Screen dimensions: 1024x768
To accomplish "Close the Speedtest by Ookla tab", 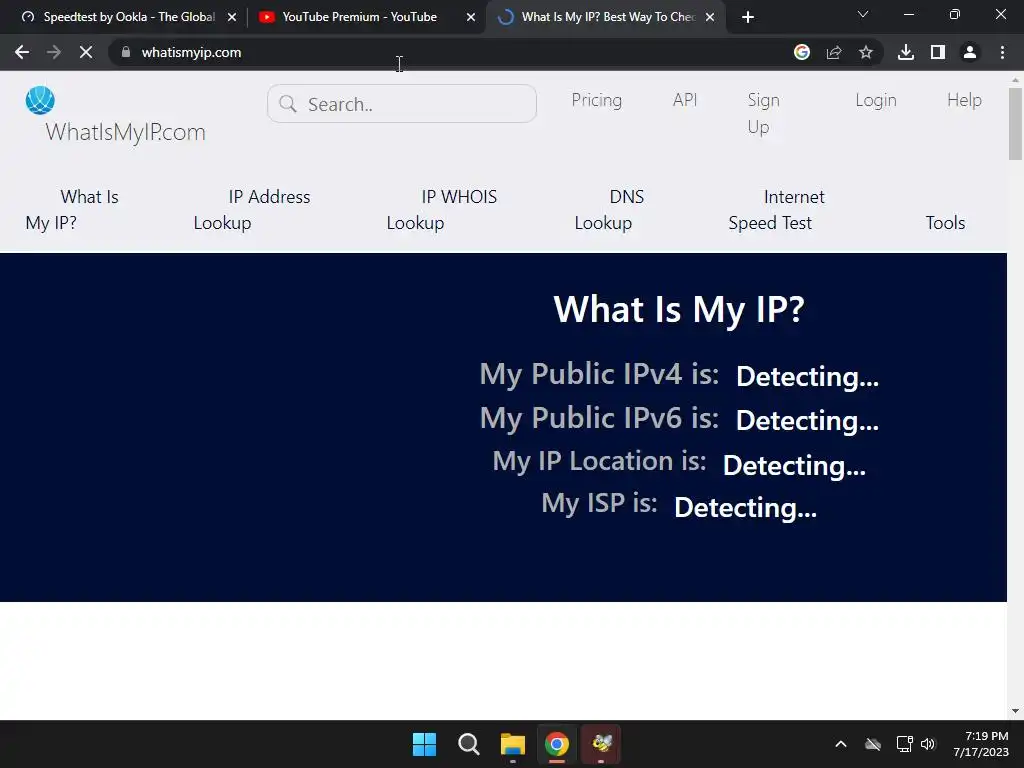I will (x=232, y=17).
